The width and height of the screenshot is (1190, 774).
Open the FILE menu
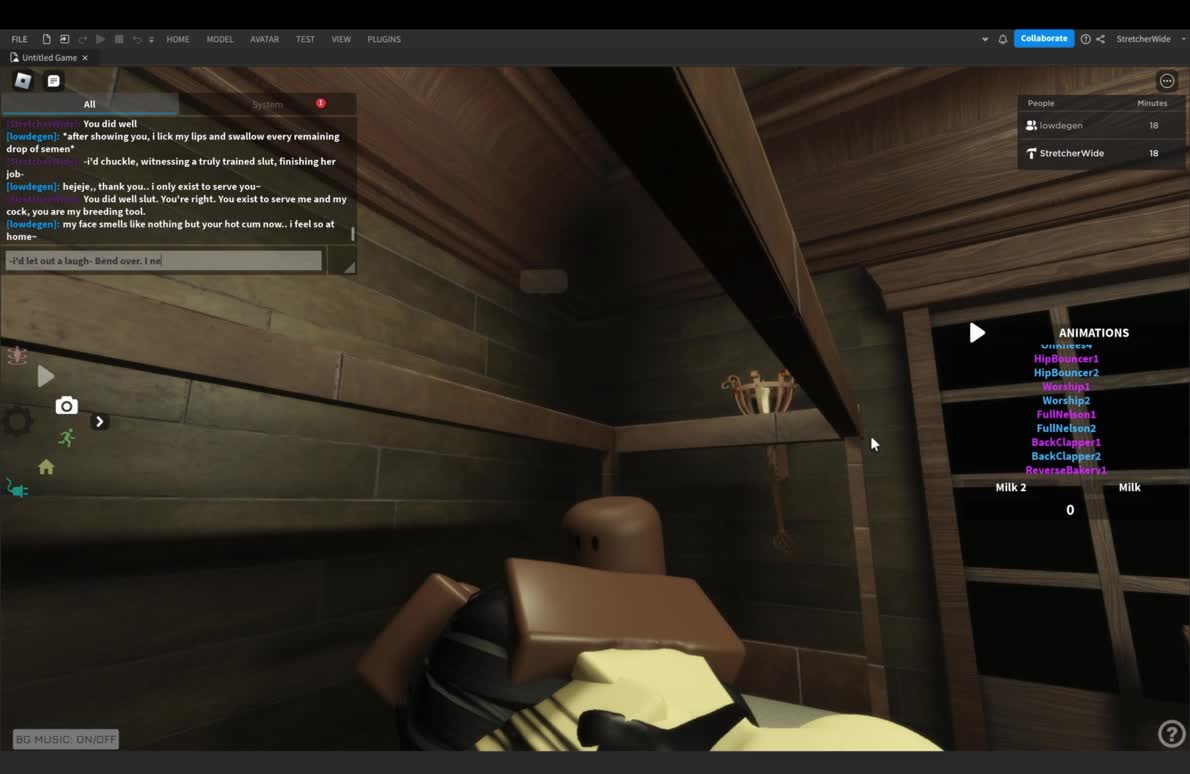coord(19,39)
